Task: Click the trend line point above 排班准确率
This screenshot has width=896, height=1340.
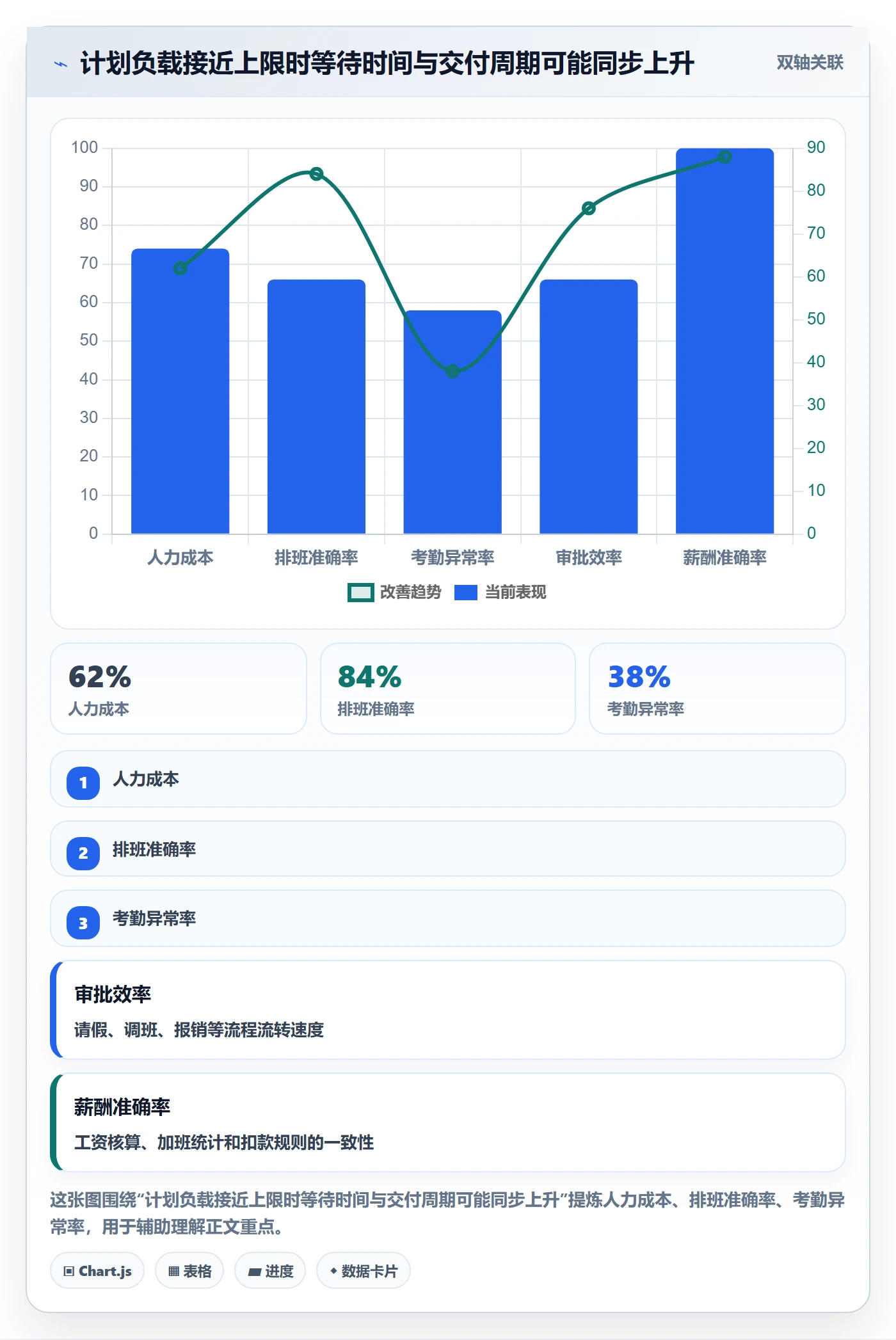Action: click(316, 173)
